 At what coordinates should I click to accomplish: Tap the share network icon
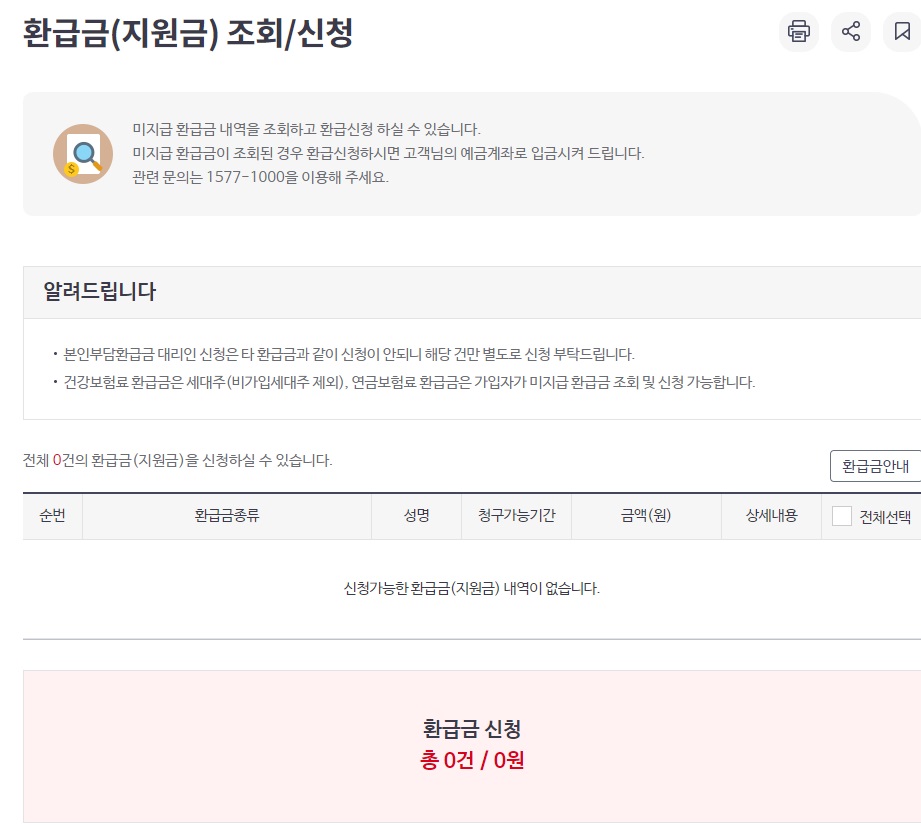pyautogui.click(x=850, y=33)
